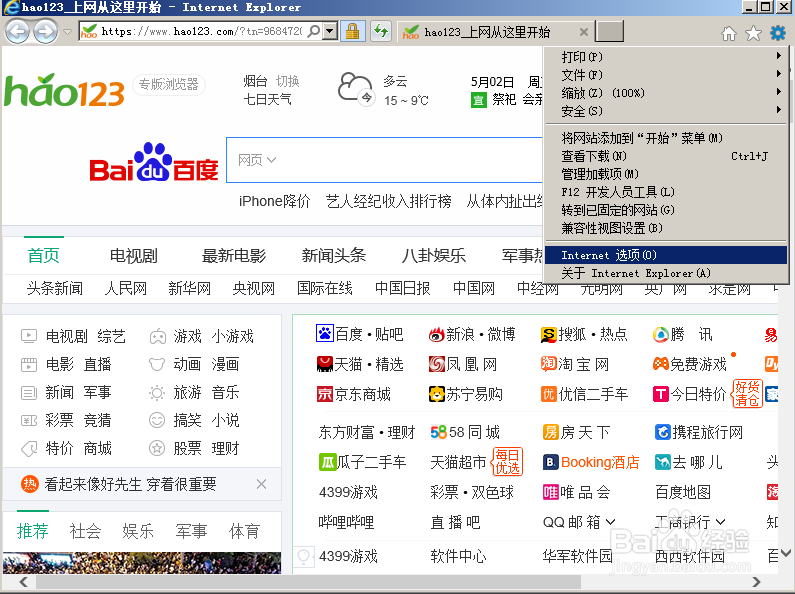Click the horizontal scrollbar right arrow
Screen dimensions: 795x594
[756, 582]
